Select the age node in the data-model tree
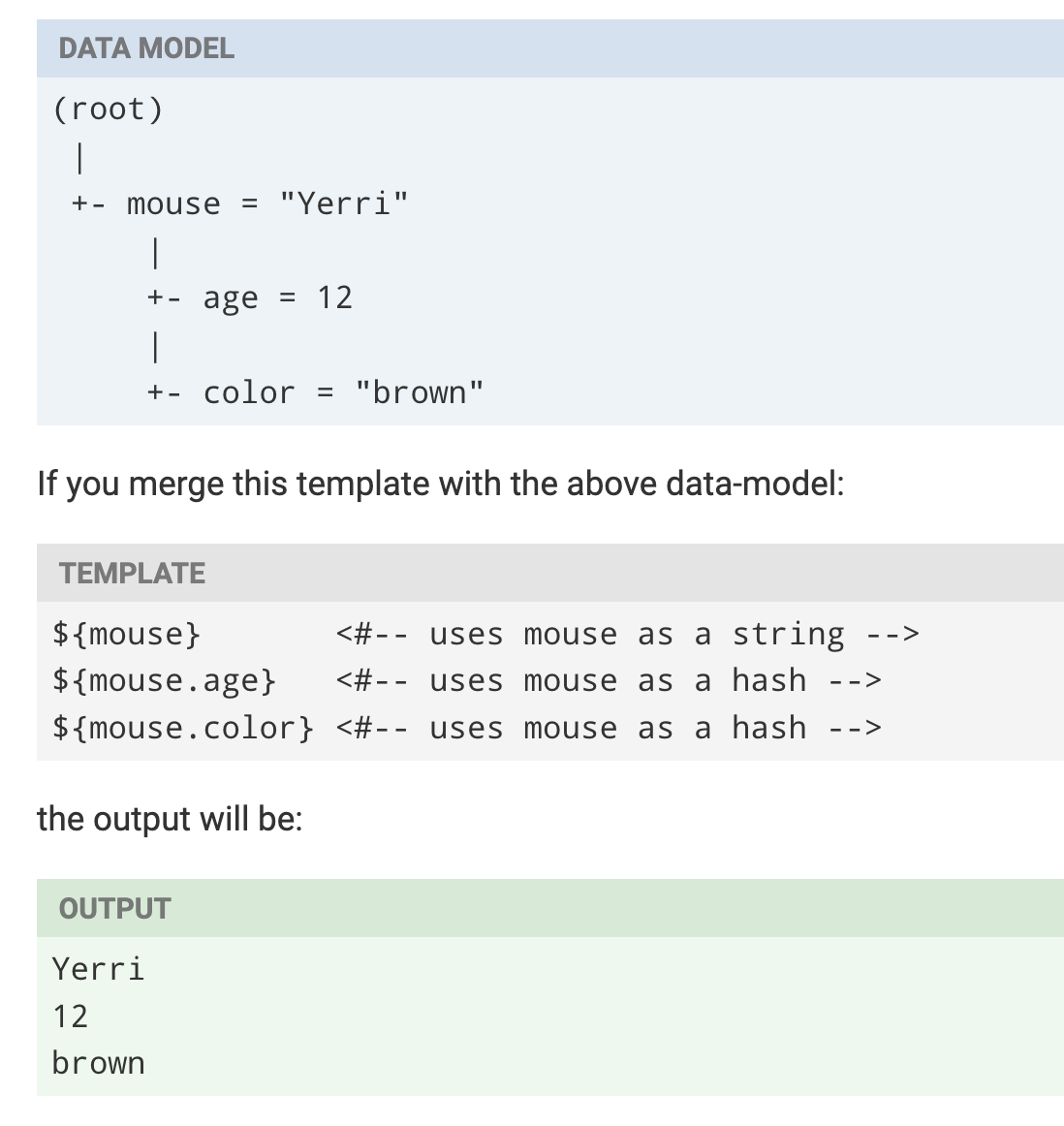Screen dimensions: 1064x1126 tap(230, 298)
